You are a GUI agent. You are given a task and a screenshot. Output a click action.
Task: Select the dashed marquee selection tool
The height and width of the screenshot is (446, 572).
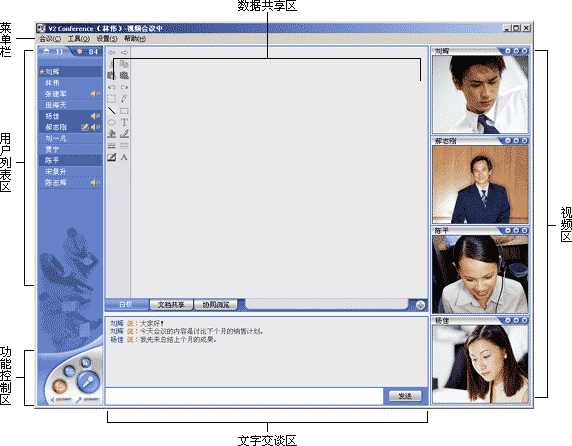112,99
